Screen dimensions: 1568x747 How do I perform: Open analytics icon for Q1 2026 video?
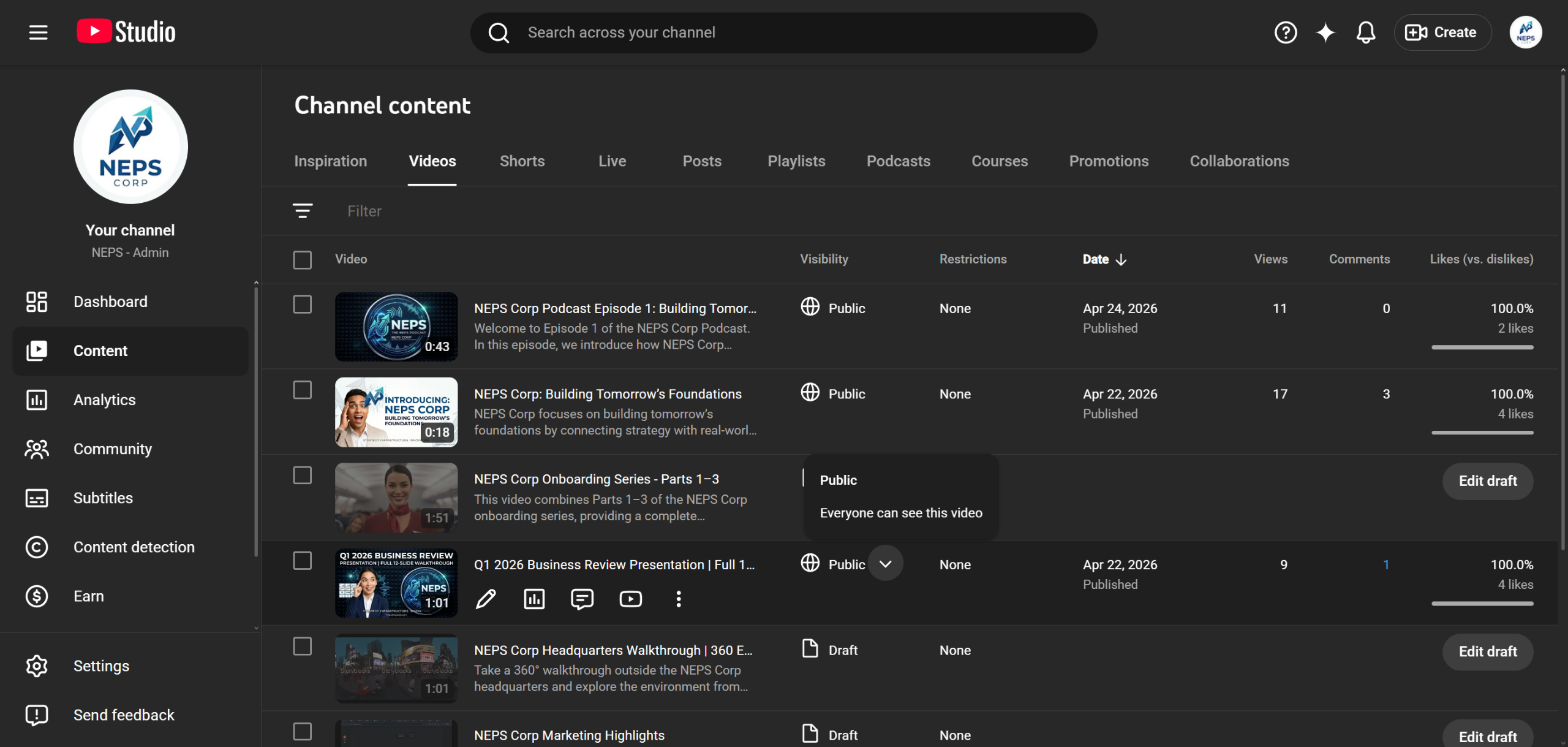[534, 599]
